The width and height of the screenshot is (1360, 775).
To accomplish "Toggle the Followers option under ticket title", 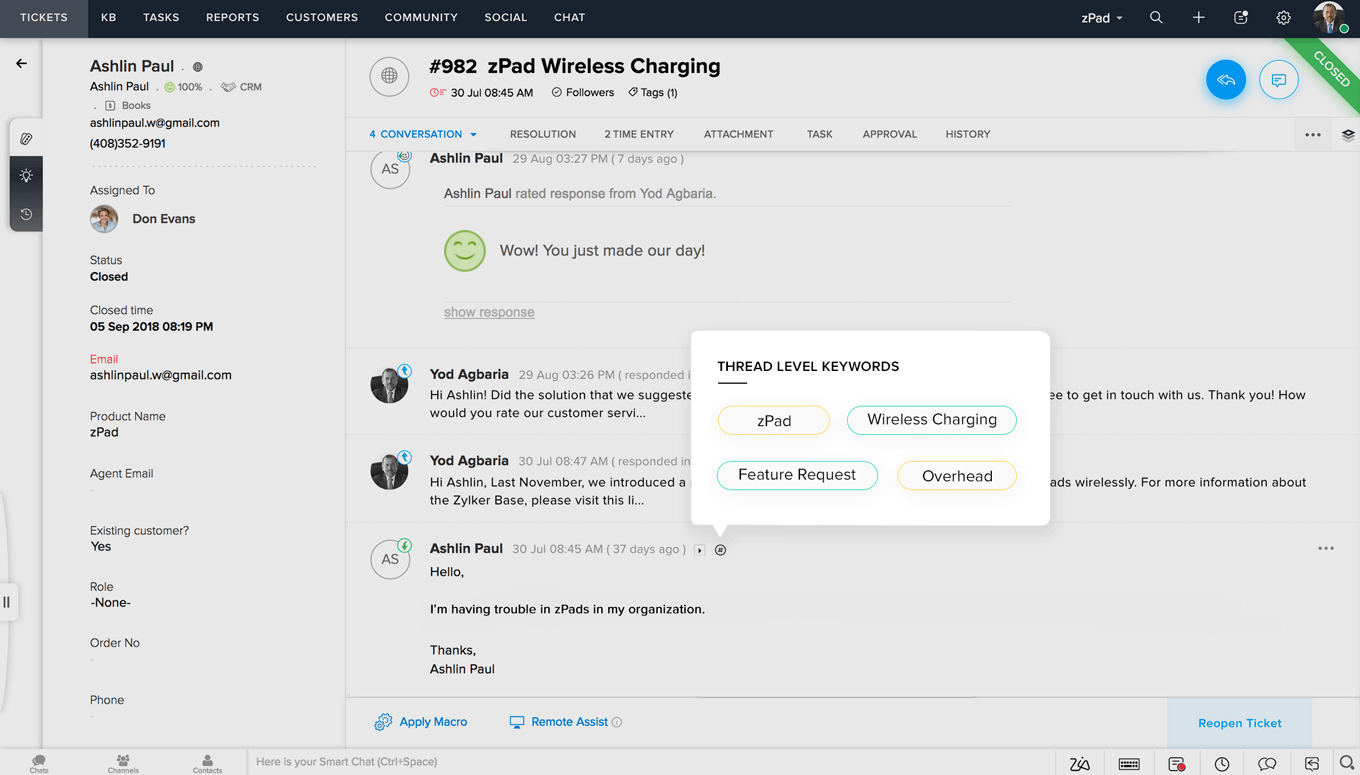I will pyautogui.click(x=583, y=93).
